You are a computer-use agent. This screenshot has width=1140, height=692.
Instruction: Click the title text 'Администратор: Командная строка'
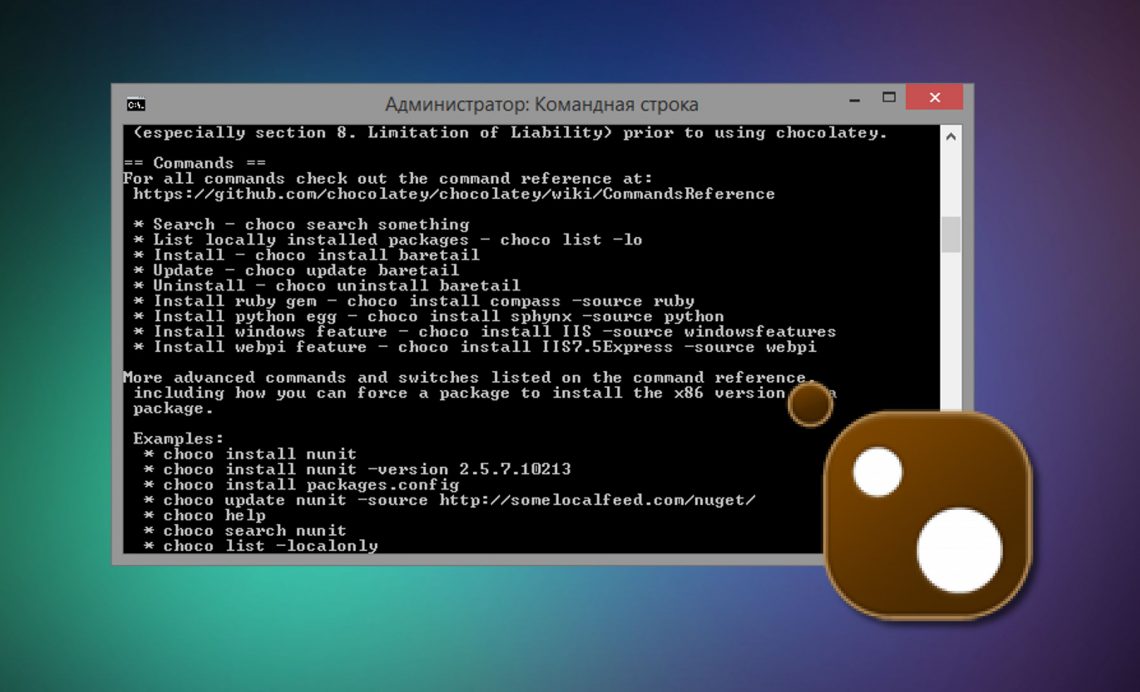[541, 104]
